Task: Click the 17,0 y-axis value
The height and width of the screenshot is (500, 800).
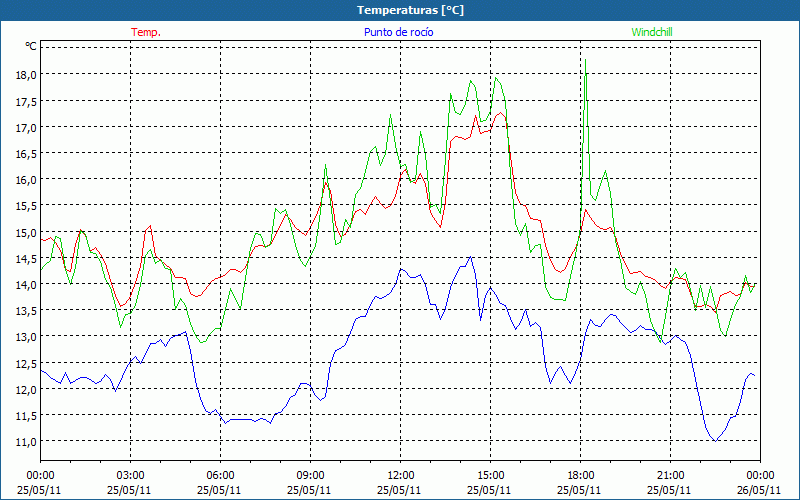Action: pyautogui.click(x=27, y=127)
